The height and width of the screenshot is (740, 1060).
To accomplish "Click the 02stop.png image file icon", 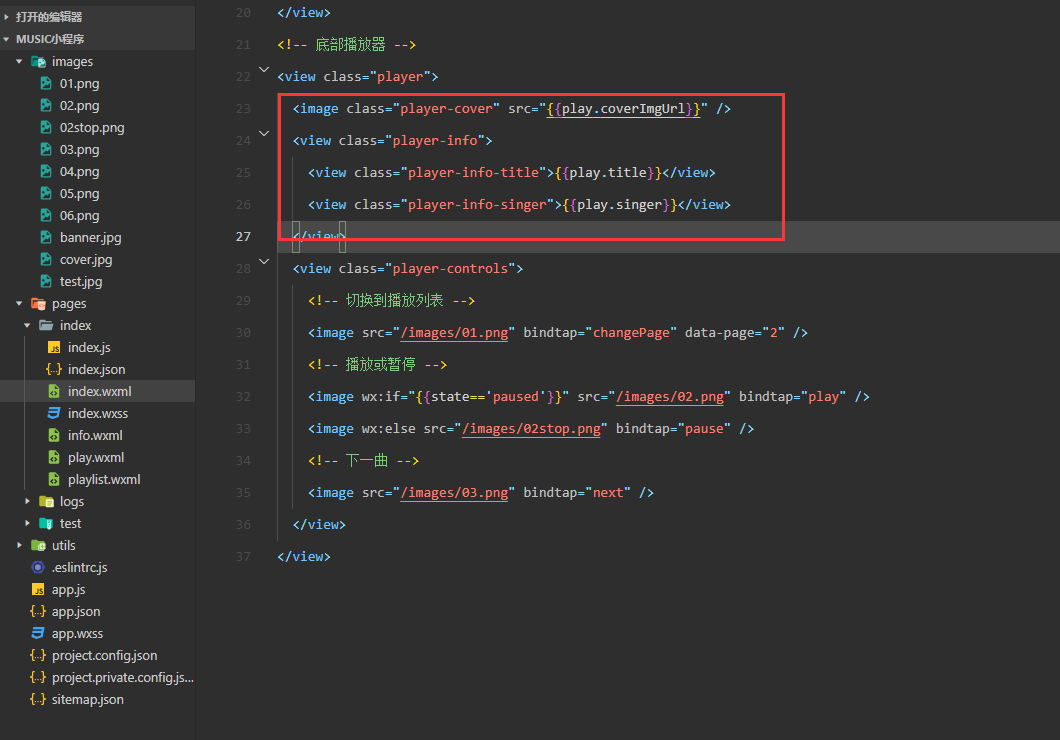I will 46,128.
